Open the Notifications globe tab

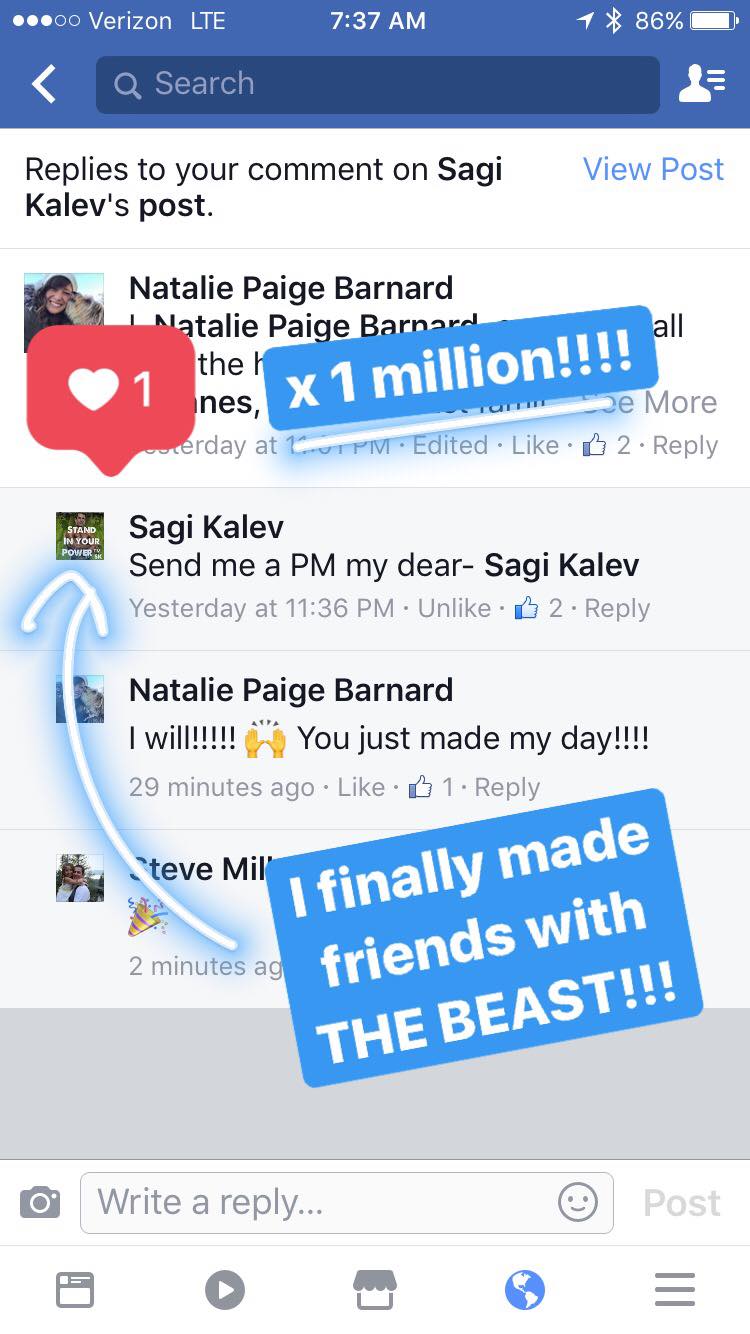coord(525,1290)
